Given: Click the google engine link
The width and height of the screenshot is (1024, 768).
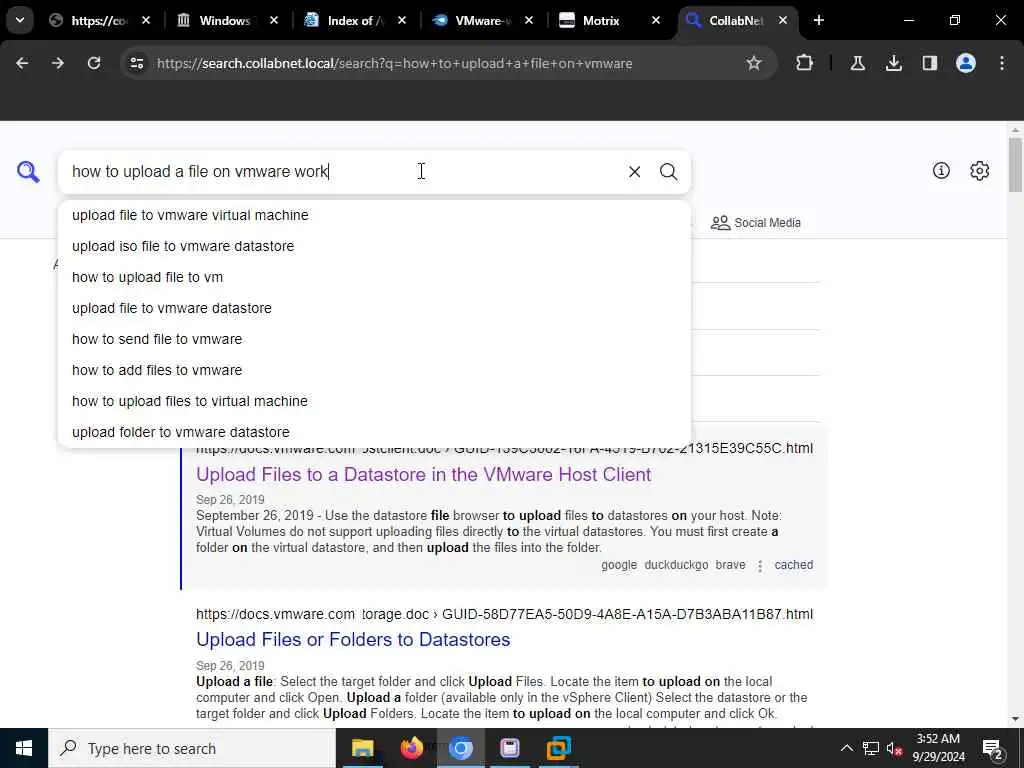Looking at the screenshot, I should (x=618, y=565).
